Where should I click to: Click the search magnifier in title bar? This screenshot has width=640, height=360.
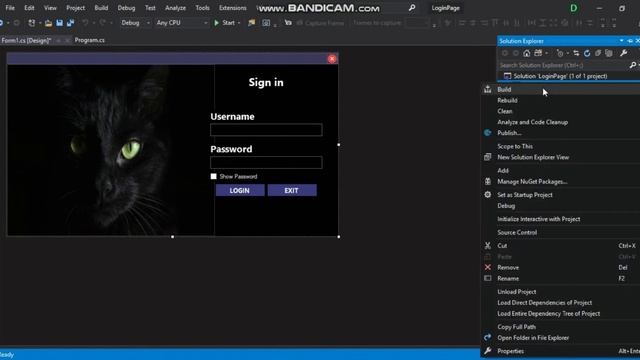(x=412, y=8)
